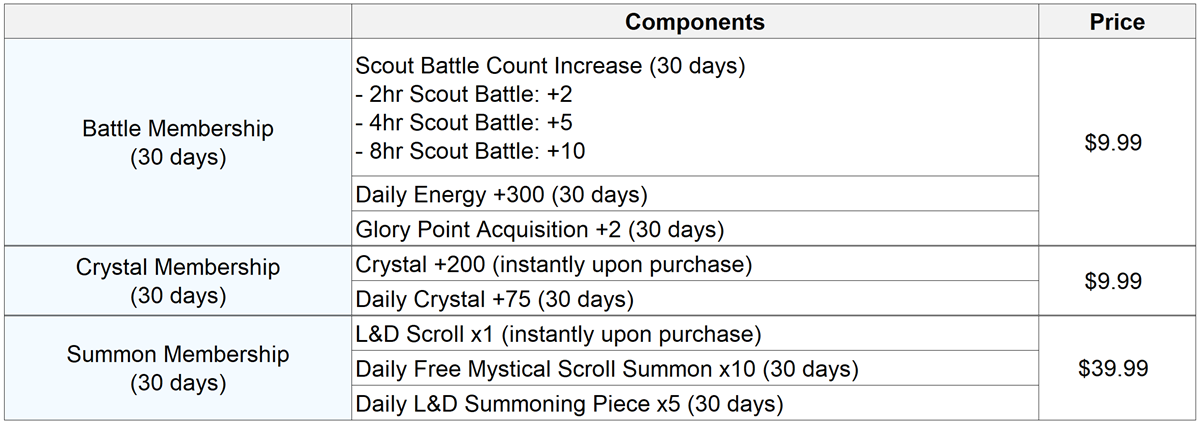Select the 8hr Scout Battle +10 line
Screen dimensions: 1200x424
click(470, 151)
